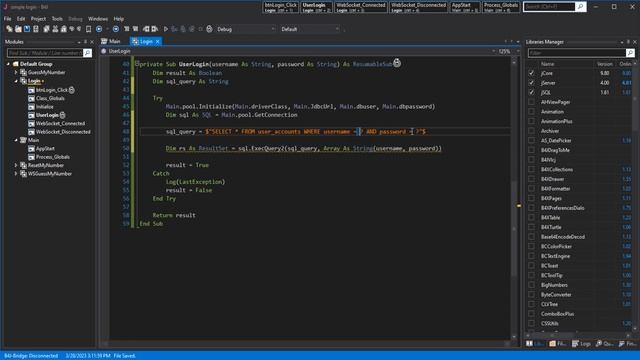640x360 pixels.
Task: Click the Libraries Manager filter magnifier icon
Action: tap(630, 53)
